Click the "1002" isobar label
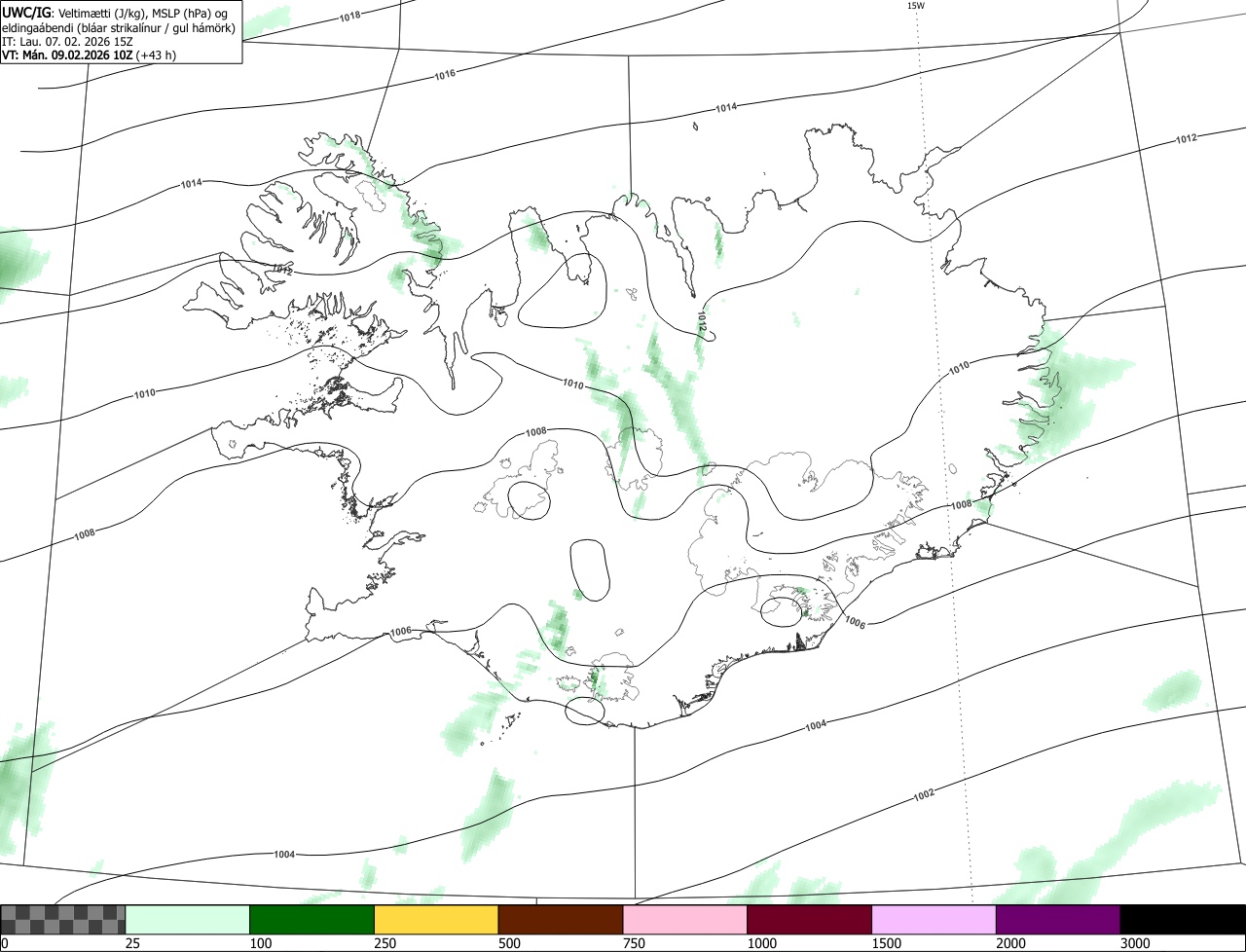 coord(924,794)
